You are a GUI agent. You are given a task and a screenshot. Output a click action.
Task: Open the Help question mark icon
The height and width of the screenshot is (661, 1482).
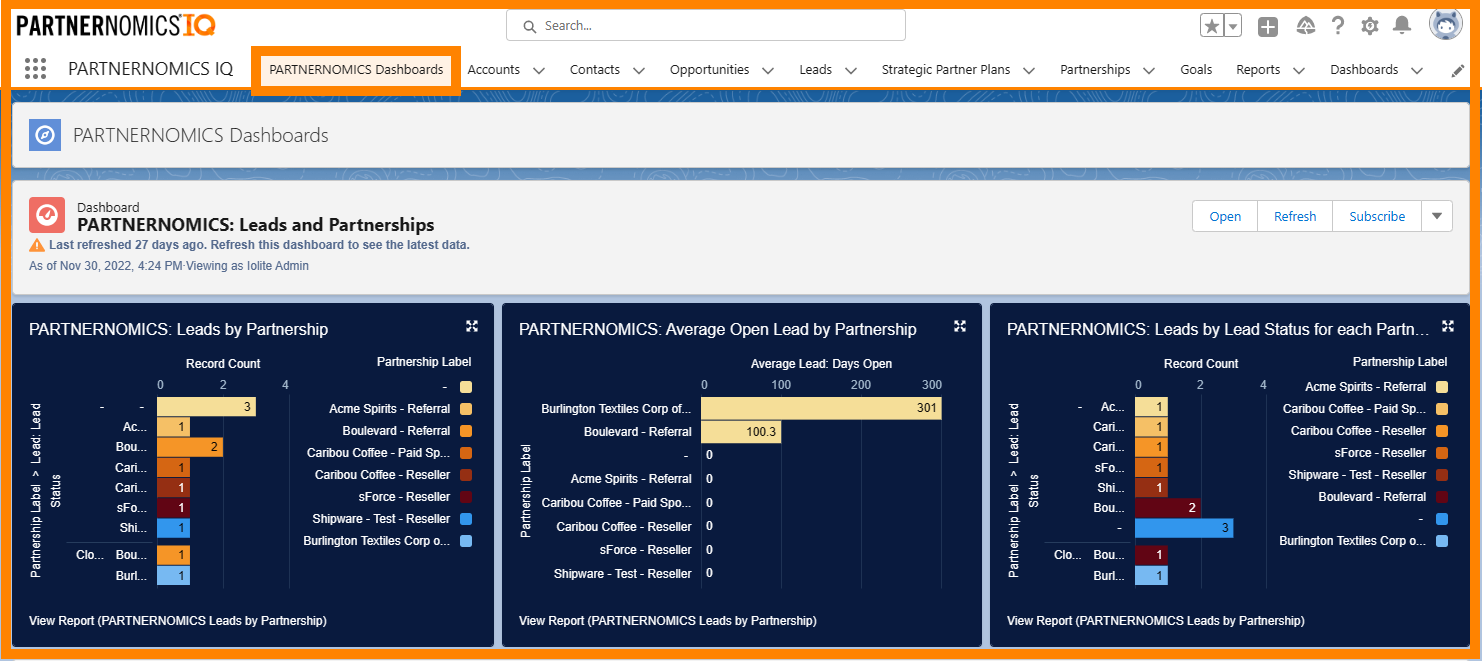click(x=1338, y=26)
